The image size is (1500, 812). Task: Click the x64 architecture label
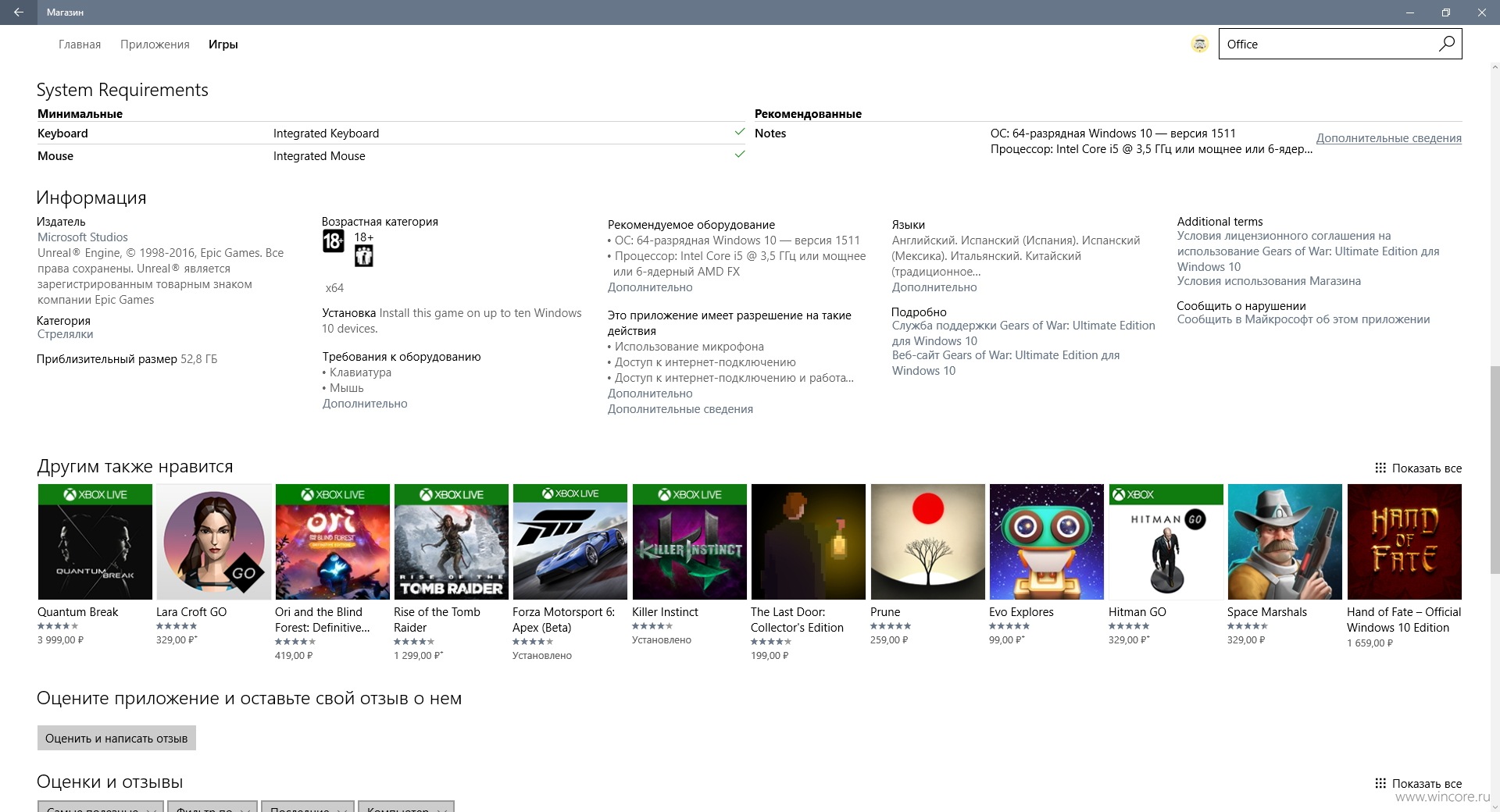(x=334, y=288)
